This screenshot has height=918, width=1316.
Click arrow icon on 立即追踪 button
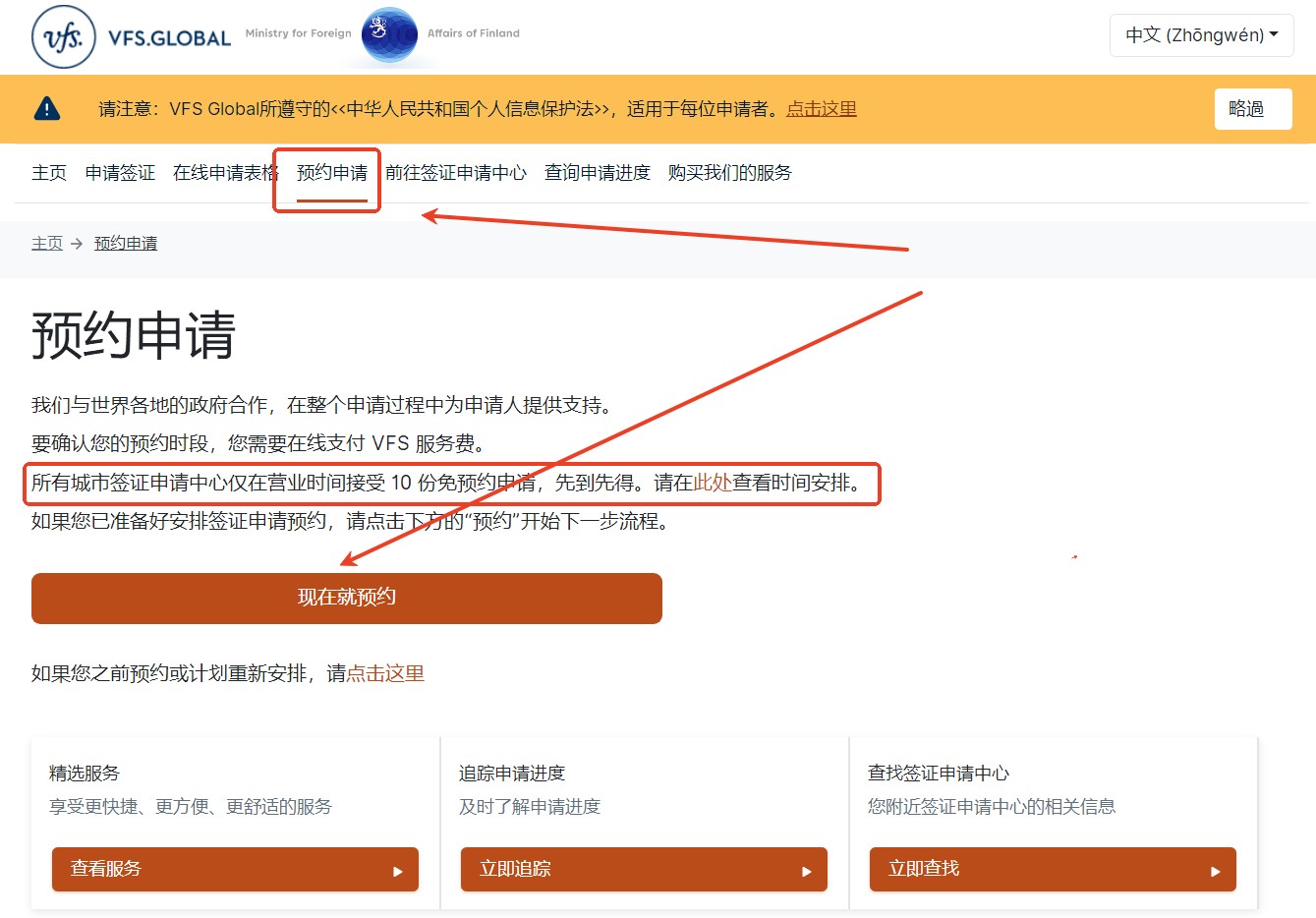807,871
